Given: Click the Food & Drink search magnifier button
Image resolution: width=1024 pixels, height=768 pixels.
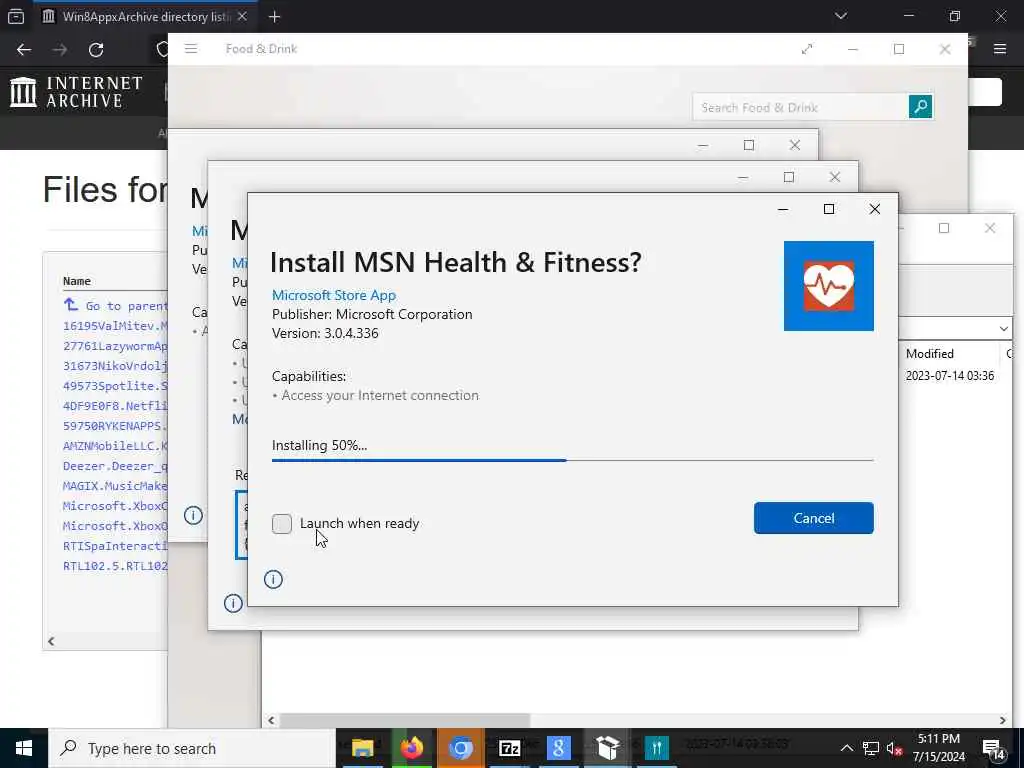Looking at the screenshot, I should coord(920,106).
